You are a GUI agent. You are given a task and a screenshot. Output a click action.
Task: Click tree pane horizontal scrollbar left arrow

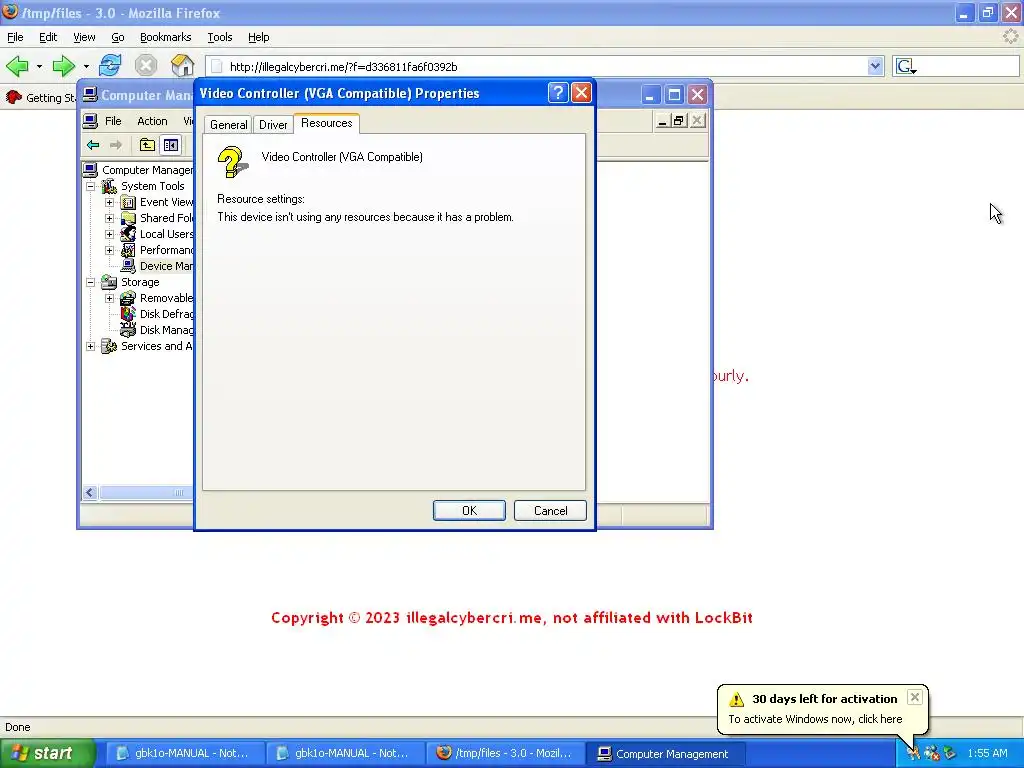(90, 493)
